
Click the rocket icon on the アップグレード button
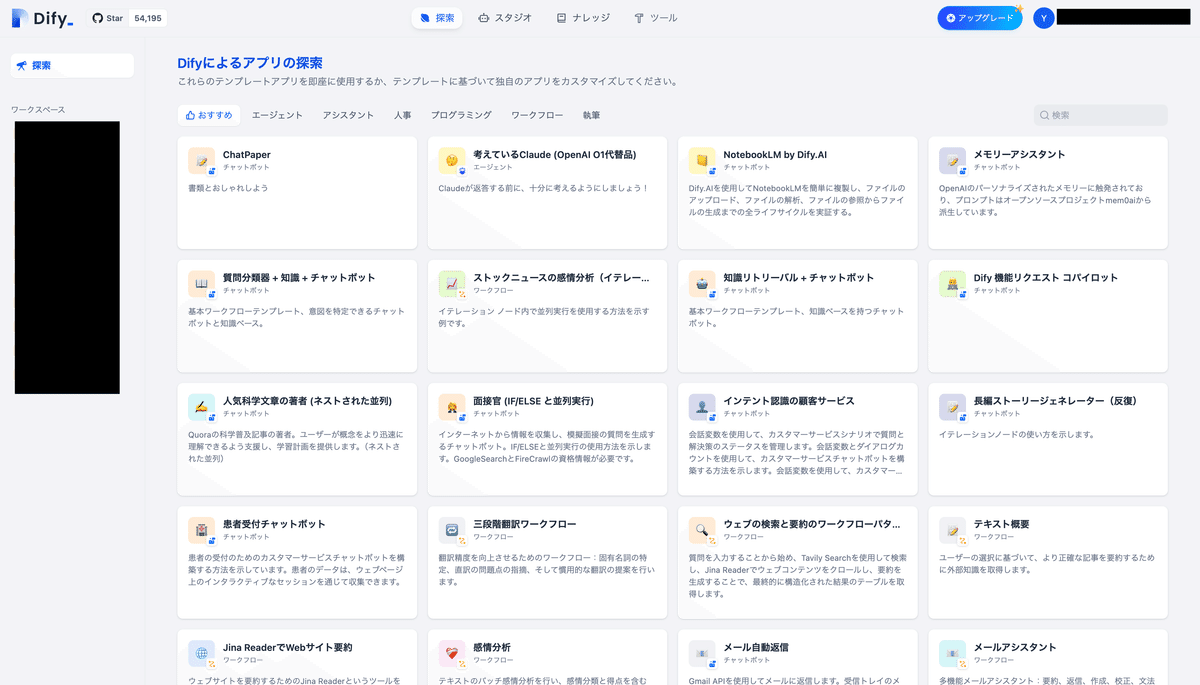pyautogui.click(x=952, y=17)
